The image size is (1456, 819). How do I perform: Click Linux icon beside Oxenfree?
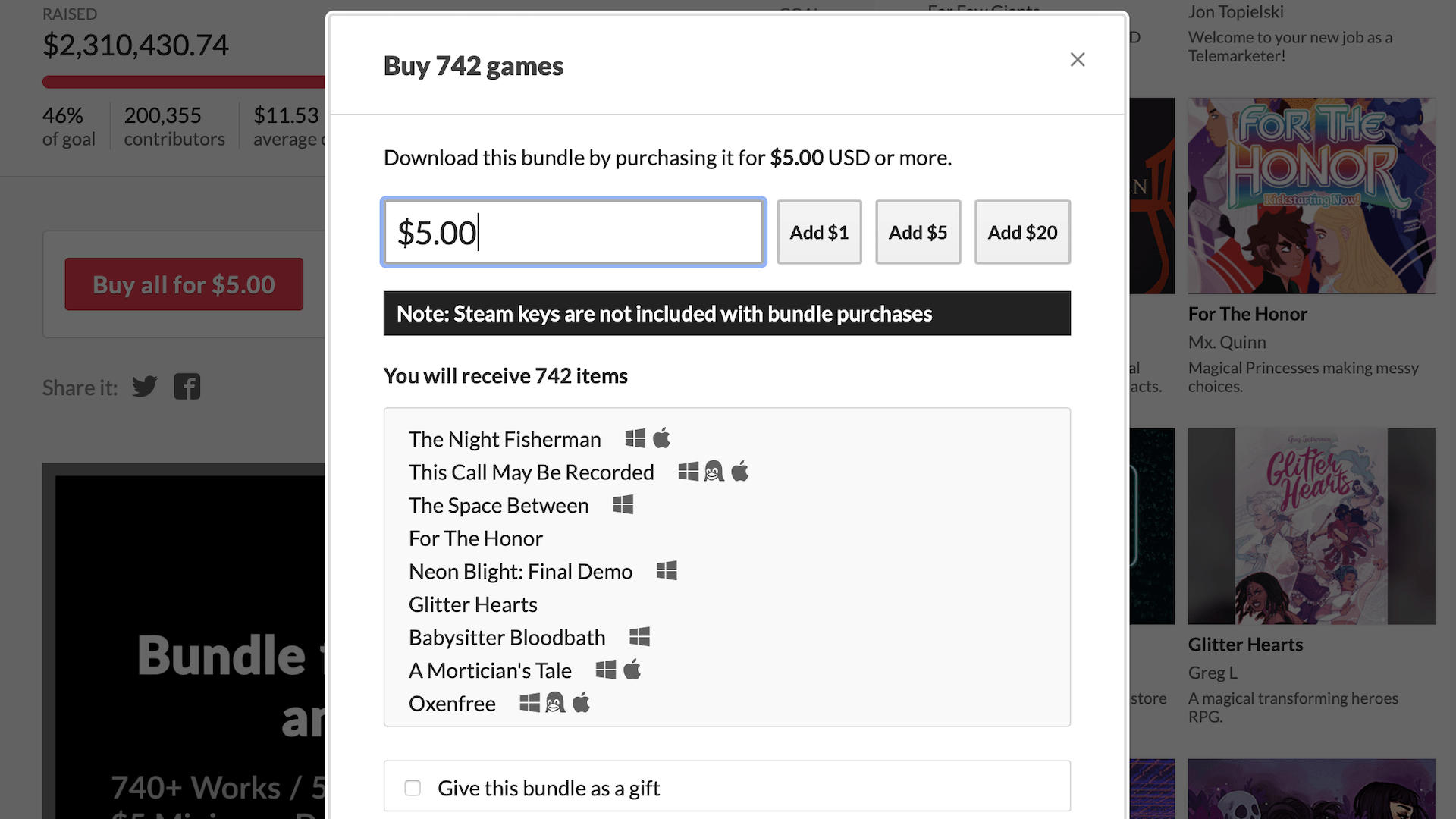coord(555,702)
